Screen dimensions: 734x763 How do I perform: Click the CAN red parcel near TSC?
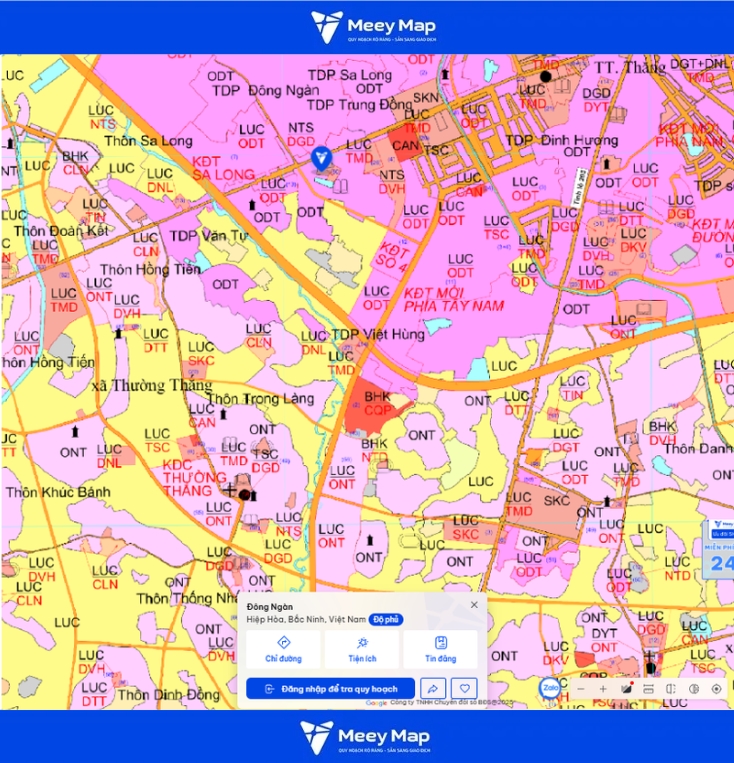pos(405,145)
